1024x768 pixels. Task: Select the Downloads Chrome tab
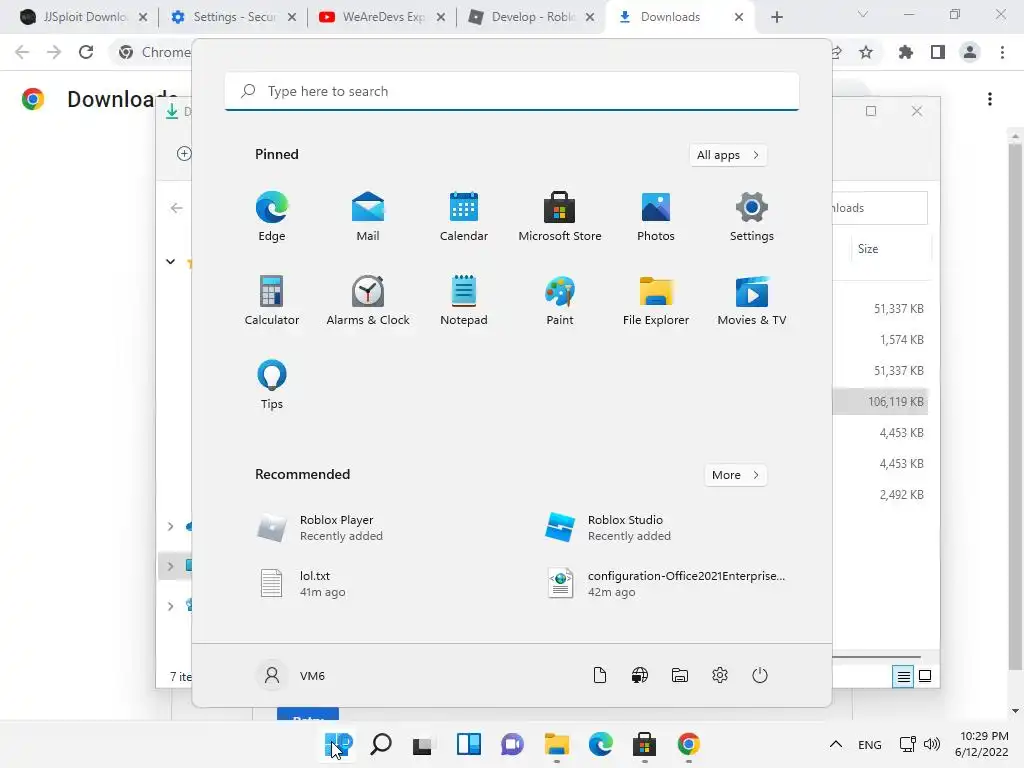coord(680,17)
